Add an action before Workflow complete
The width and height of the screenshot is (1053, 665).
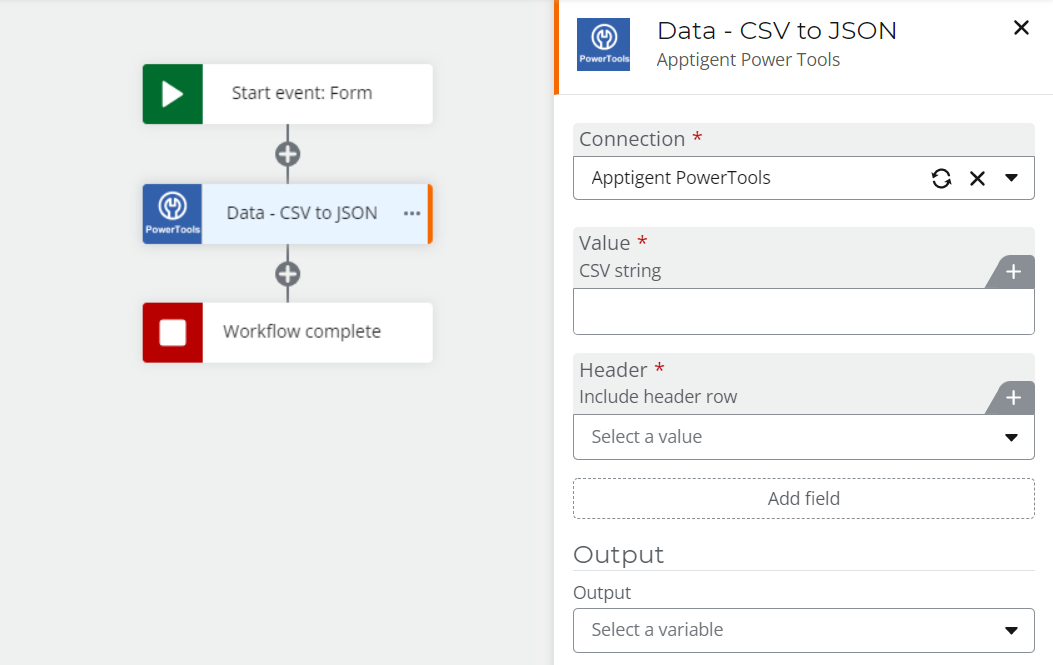[287, 273]
